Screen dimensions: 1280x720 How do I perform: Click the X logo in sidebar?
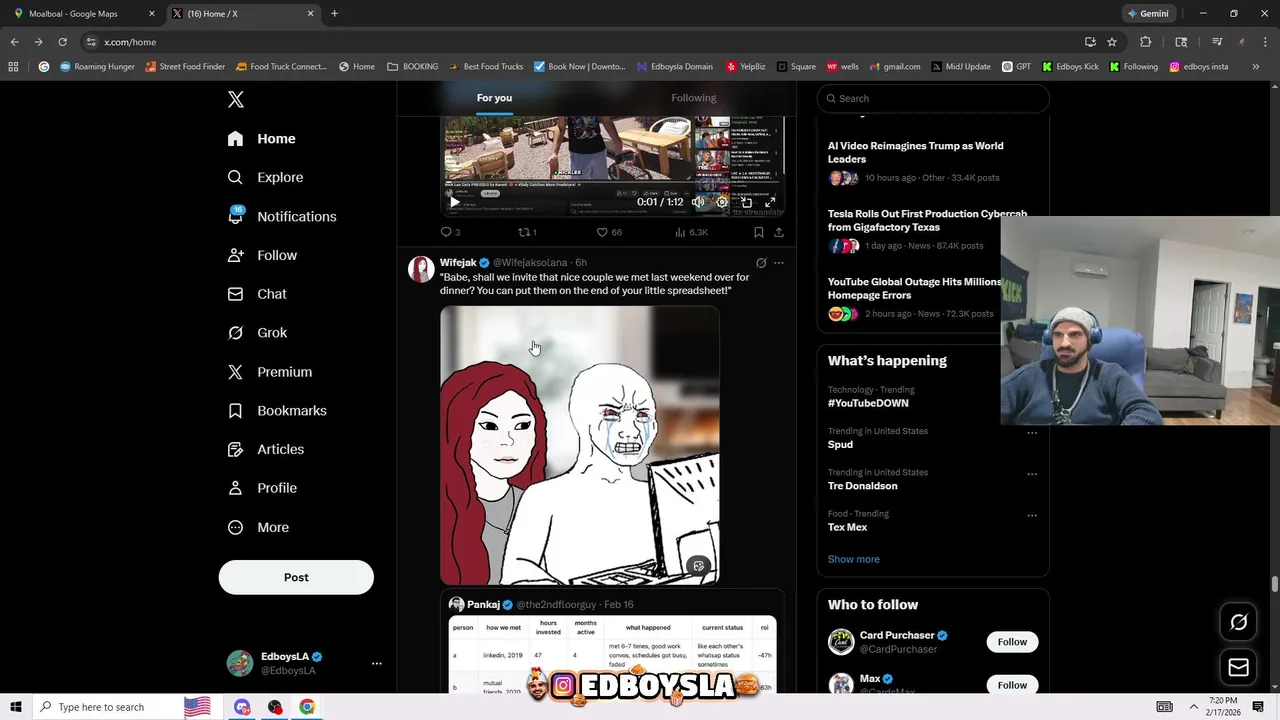coord(235,99)
